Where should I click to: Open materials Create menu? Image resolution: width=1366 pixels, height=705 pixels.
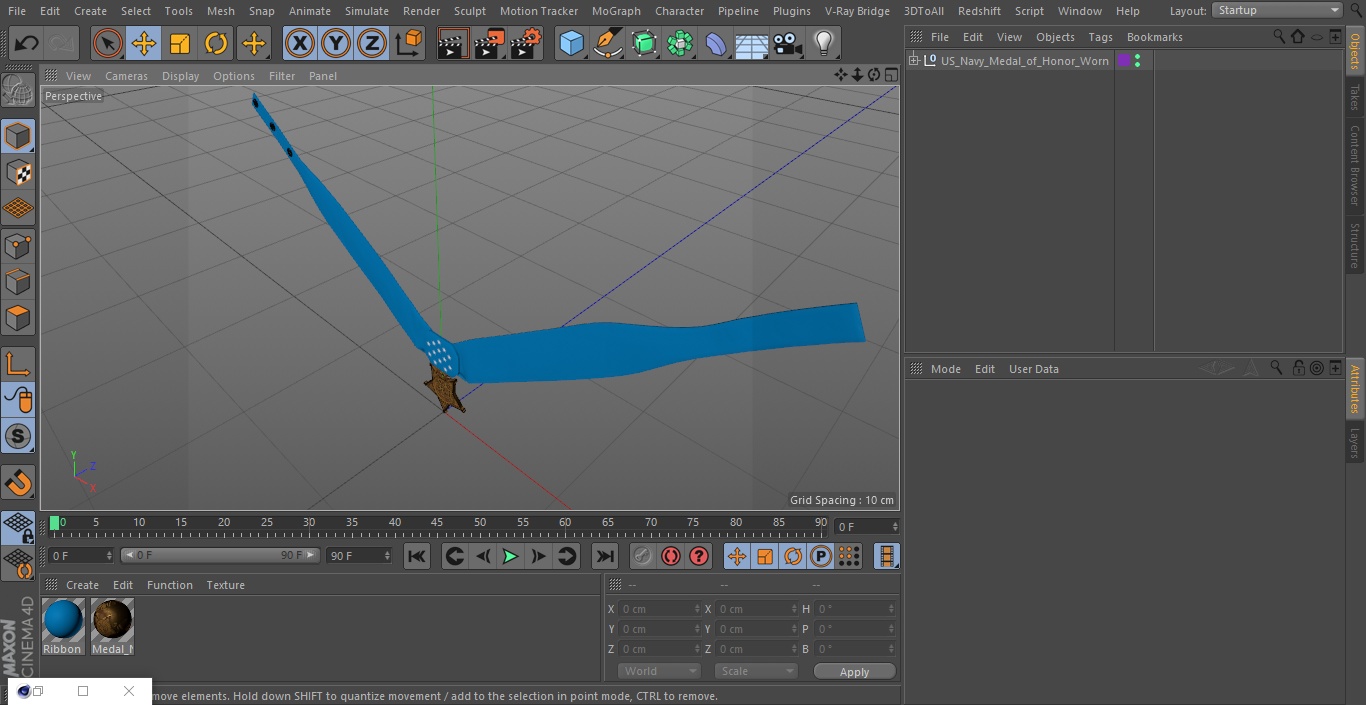(82, 585)
